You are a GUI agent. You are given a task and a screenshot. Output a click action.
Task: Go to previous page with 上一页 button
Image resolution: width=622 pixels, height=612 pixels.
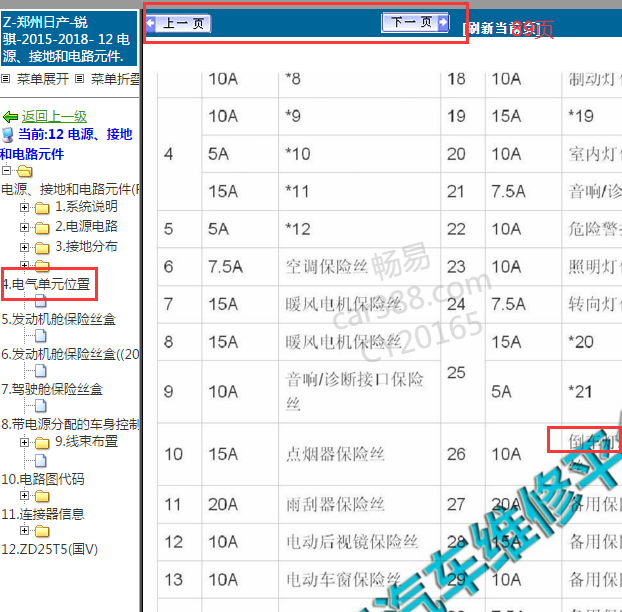pyautogui.click(x=178, y=23)
